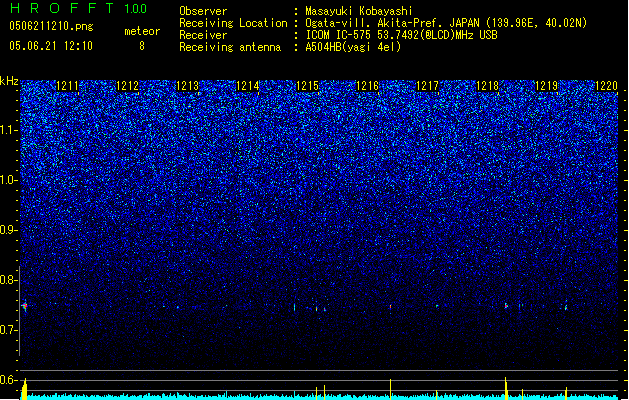Click the meteor echo just after 1216
Screen dimensions: 629x400
(390, 307)
